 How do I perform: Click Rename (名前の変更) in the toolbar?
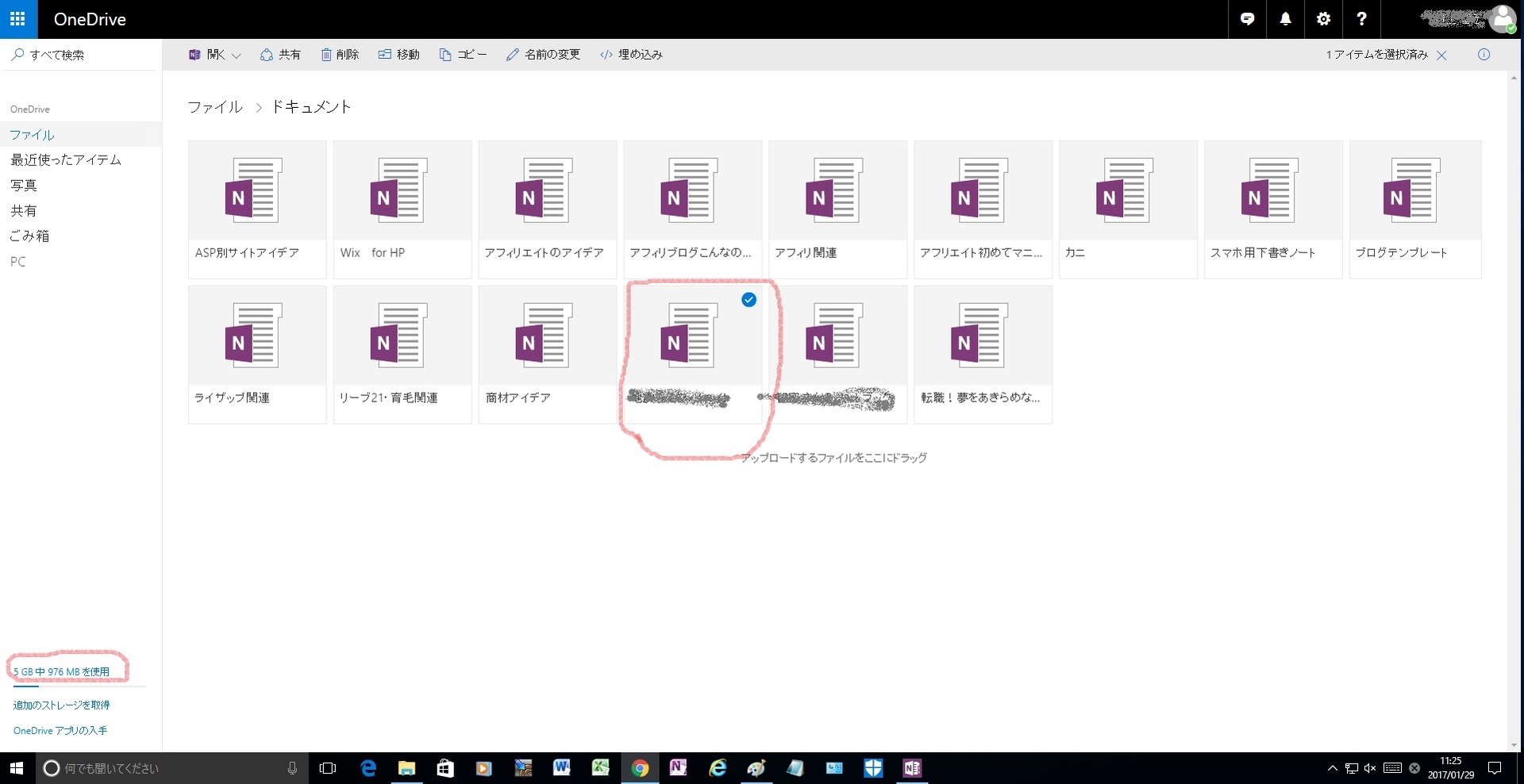tap(543, 55)
